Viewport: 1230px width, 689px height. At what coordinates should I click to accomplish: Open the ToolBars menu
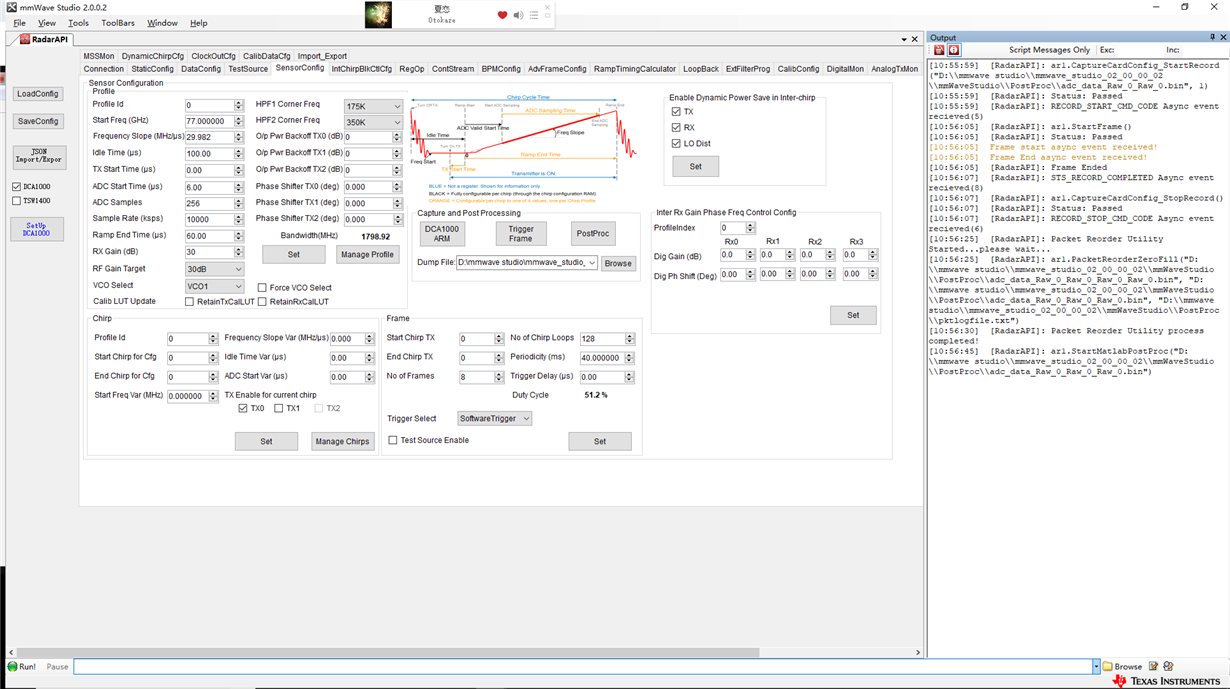coord(118,23)
